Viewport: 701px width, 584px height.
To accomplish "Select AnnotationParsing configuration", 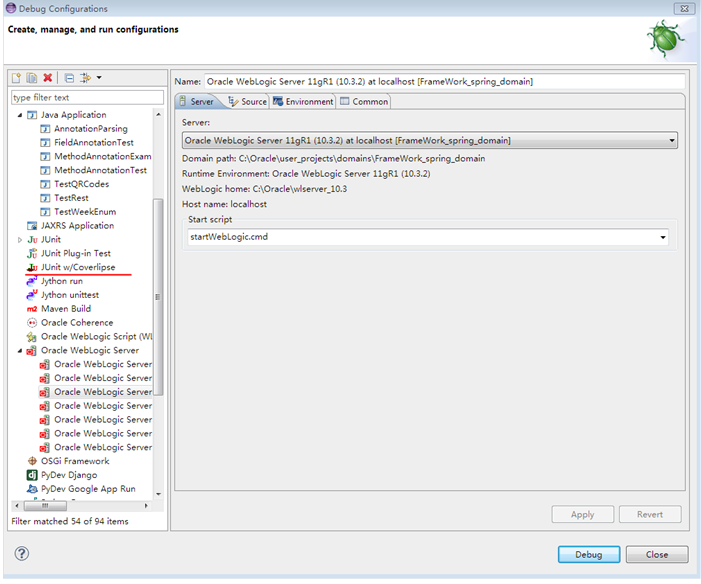I will (x=91, y=129).
